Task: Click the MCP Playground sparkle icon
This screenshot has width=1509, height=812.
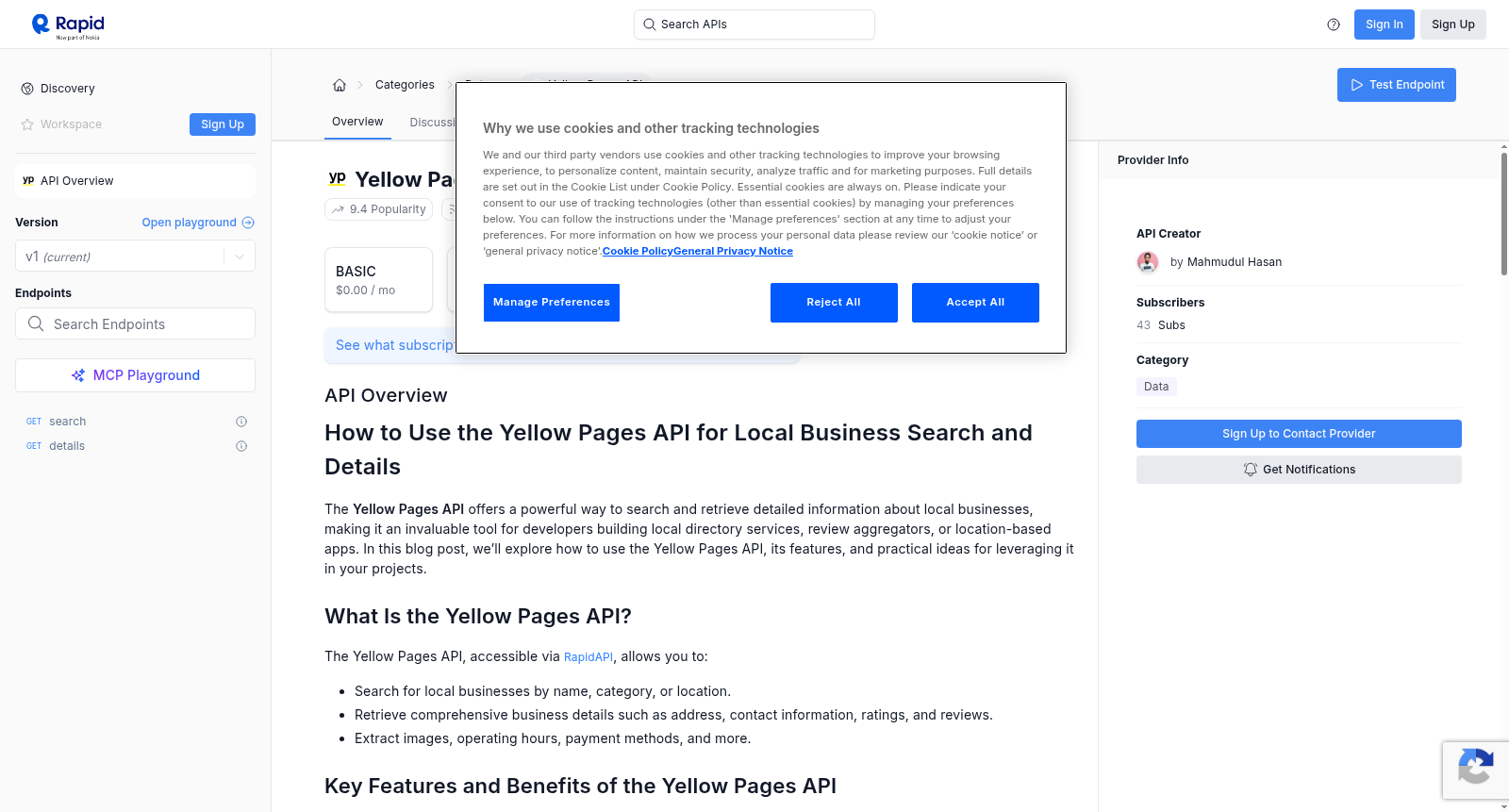Action: point(78,375)
